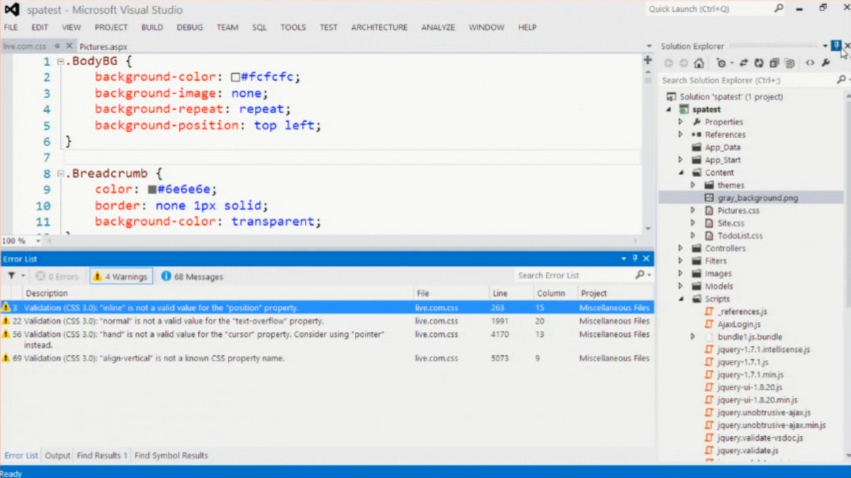Image resolution: width=851 pixels, height=478 pixels.
Task: Click the Error List search magnifier
Action: pyautogui.click(x=640, y=275)
